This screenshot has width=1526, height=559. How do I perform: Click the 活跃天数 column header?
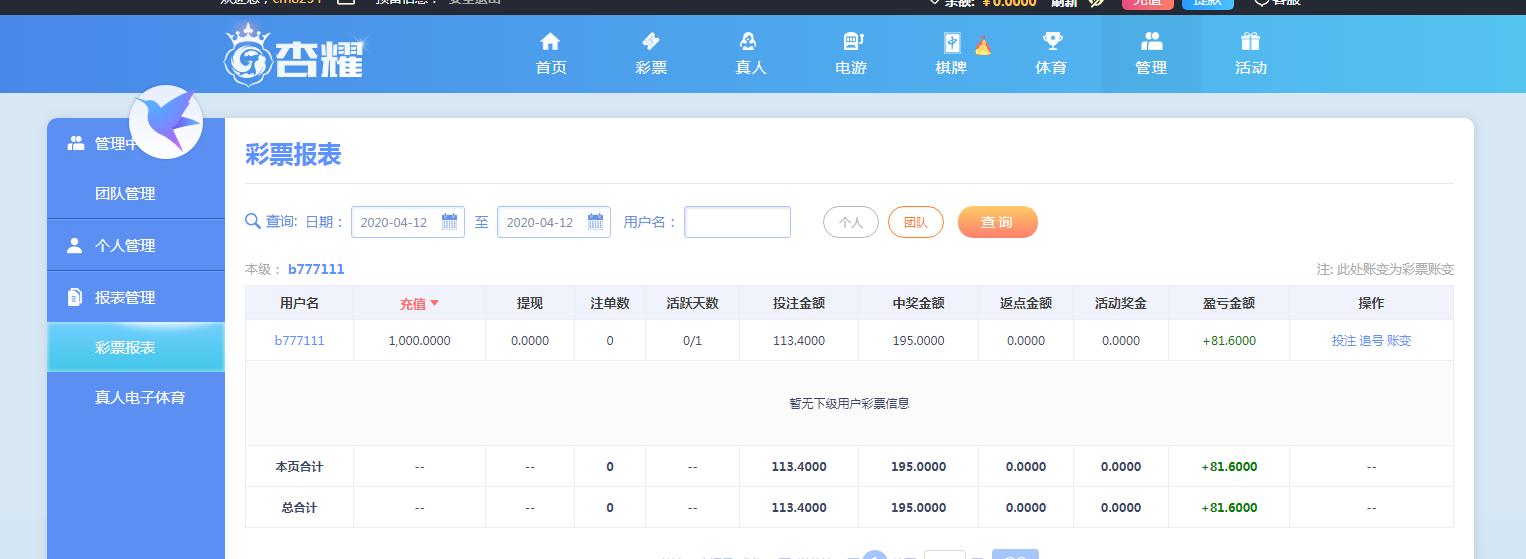pos(692,303)
